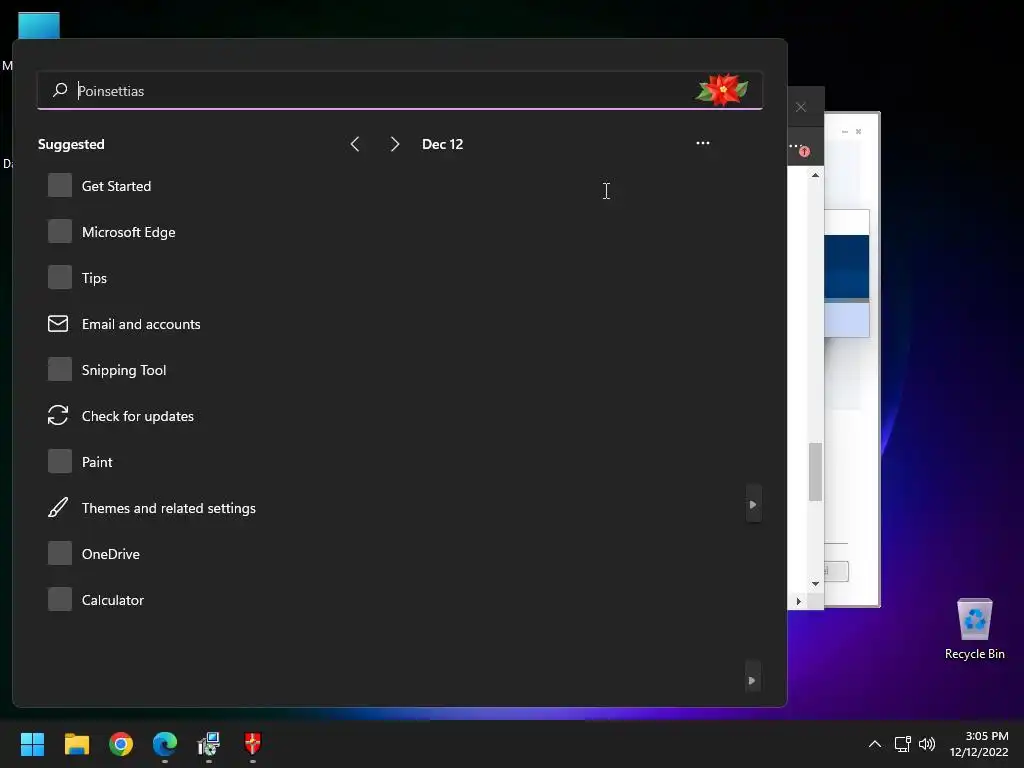Go to next day with right chevron
The height and width of the screenshot is (768, 1024).
(x=394, y=144)
